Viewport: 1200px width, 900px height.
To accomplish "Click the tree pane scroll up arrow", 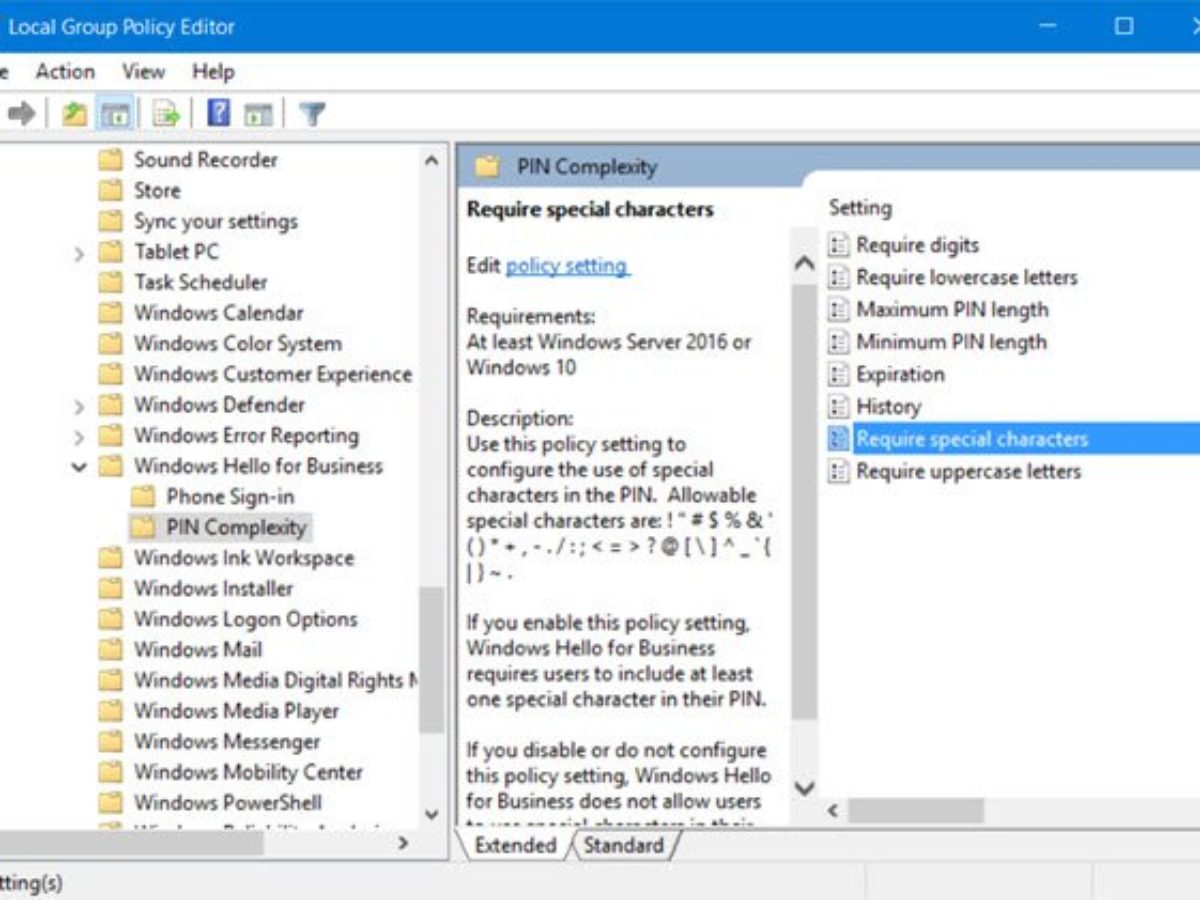I will click(x=431, y=160).
